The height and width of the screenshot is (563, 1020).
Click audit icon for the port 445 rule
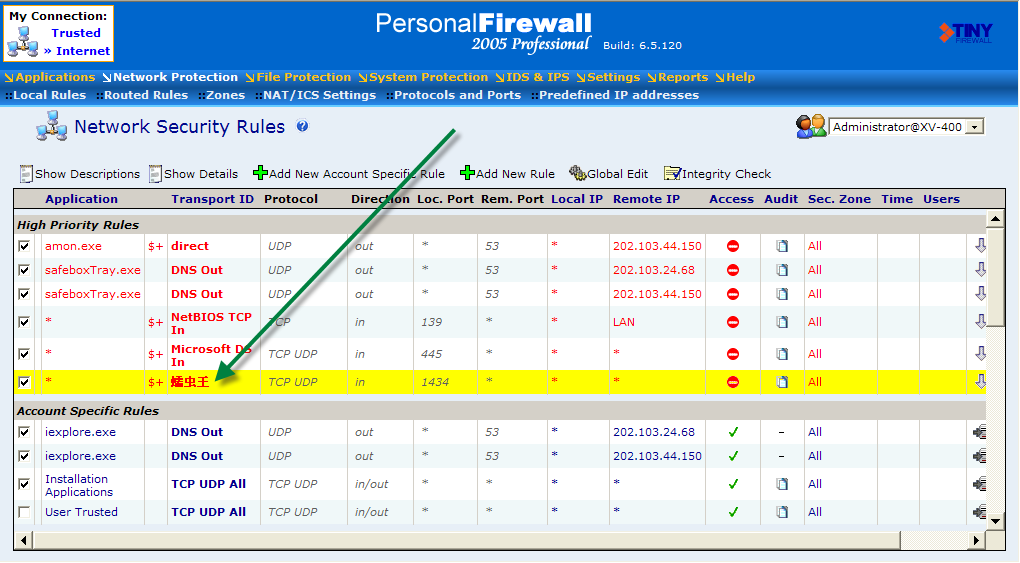[x=782, y=354]
